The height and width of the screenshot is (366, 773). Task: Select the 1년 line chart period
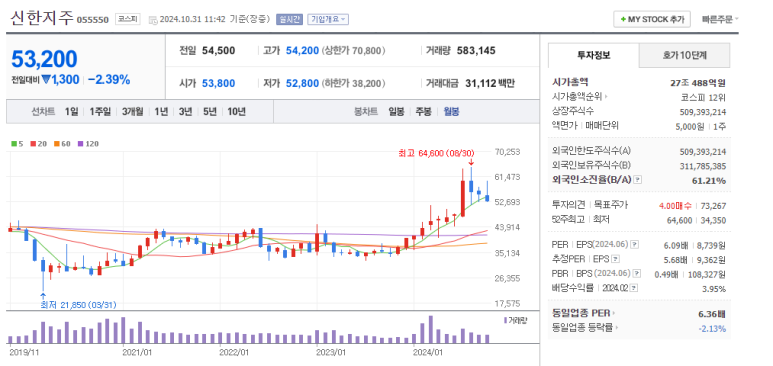pyautogui.click(x=161, y=111)
